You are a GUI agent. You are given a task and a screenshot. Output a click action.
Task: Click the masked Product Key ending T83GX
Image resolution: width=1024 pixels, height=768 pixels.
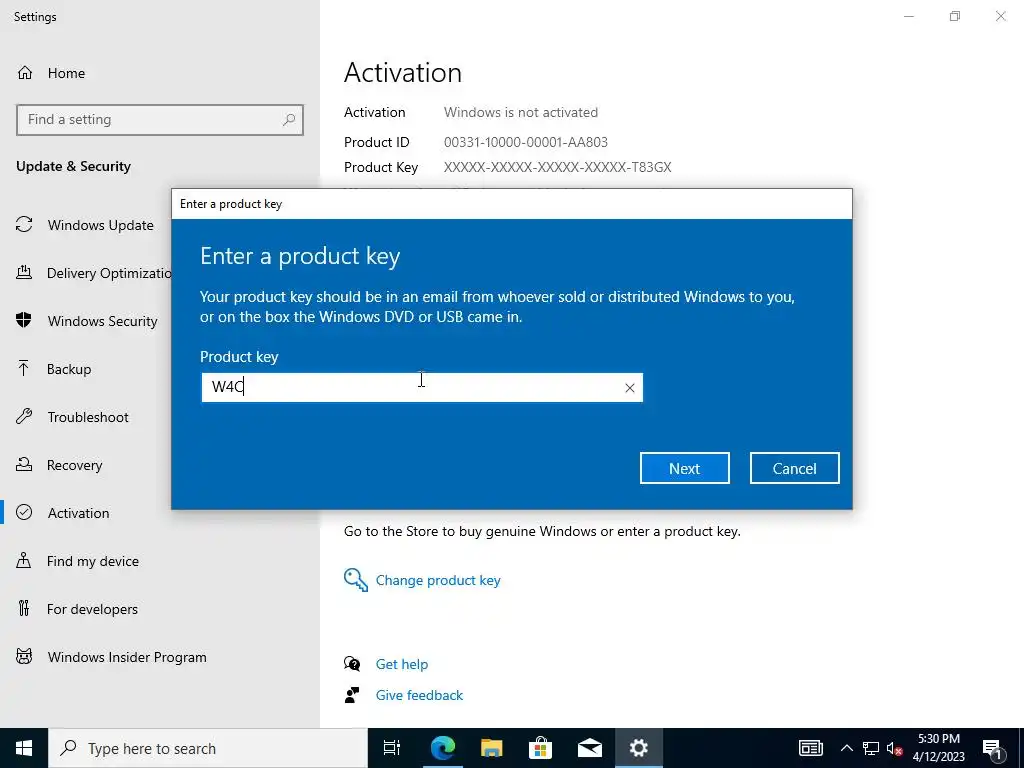[558, 167]
